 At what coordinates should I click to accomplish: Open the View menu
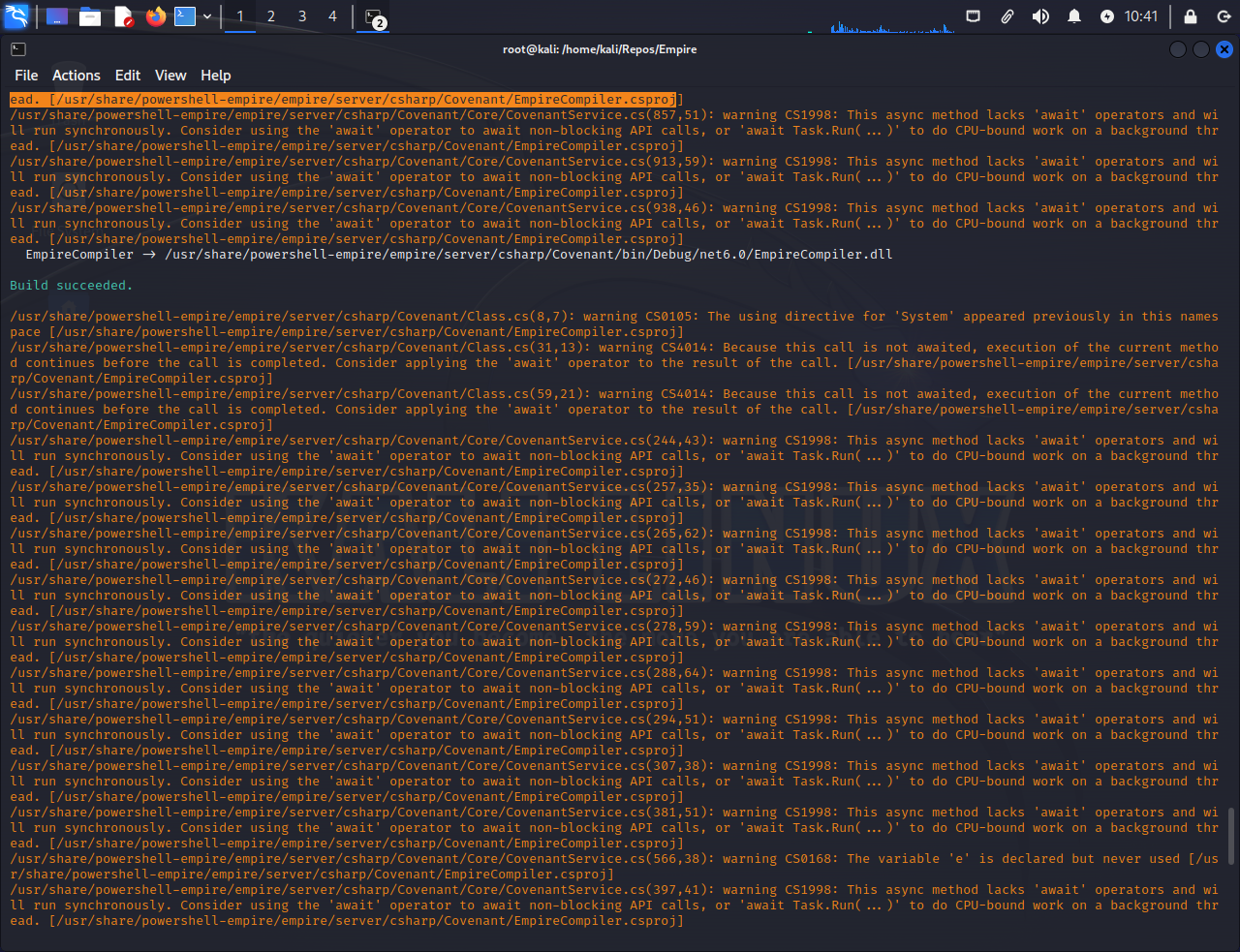170,76
